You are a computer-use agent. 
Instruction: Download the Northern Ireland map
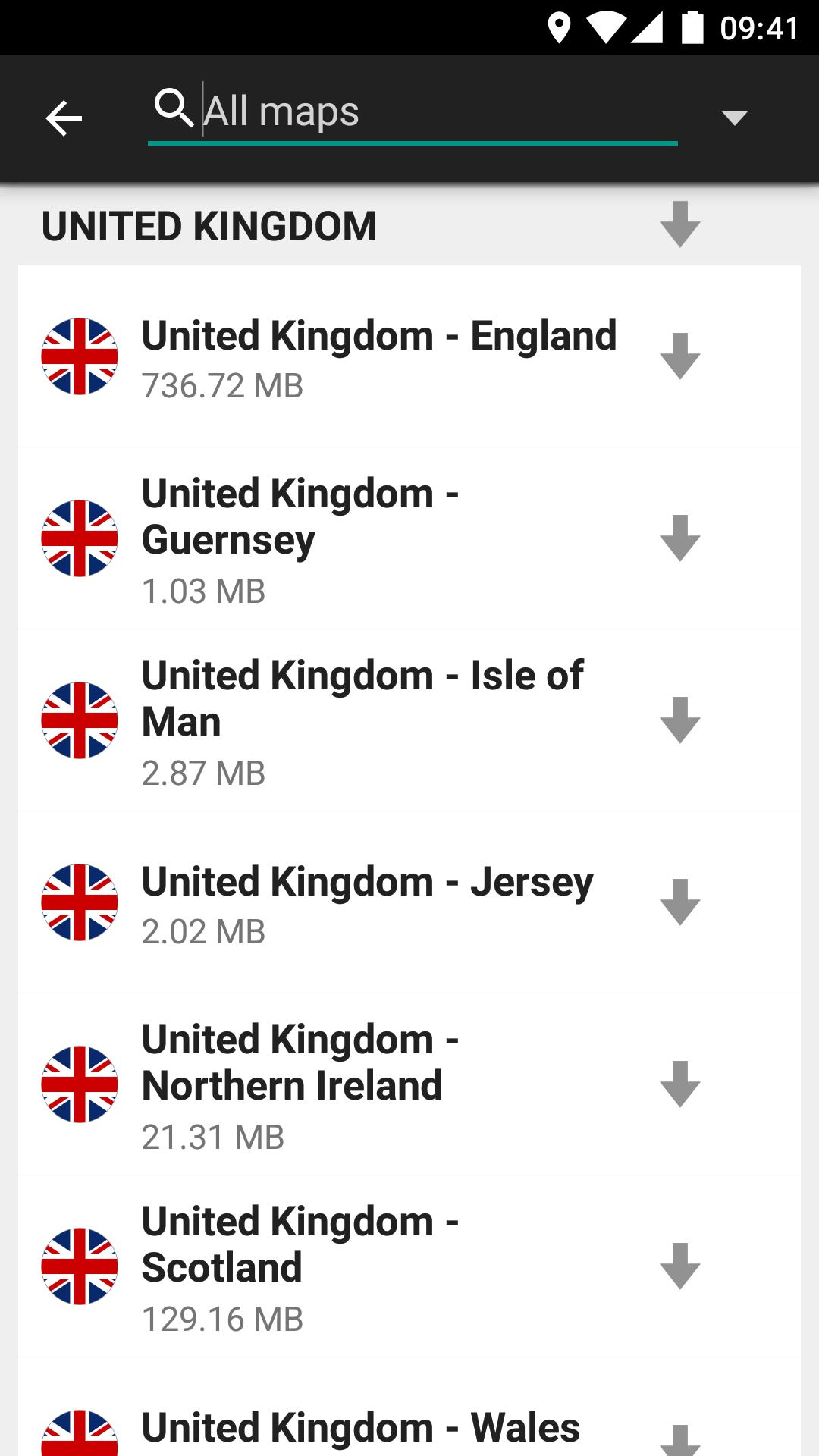coord(679,1084)
